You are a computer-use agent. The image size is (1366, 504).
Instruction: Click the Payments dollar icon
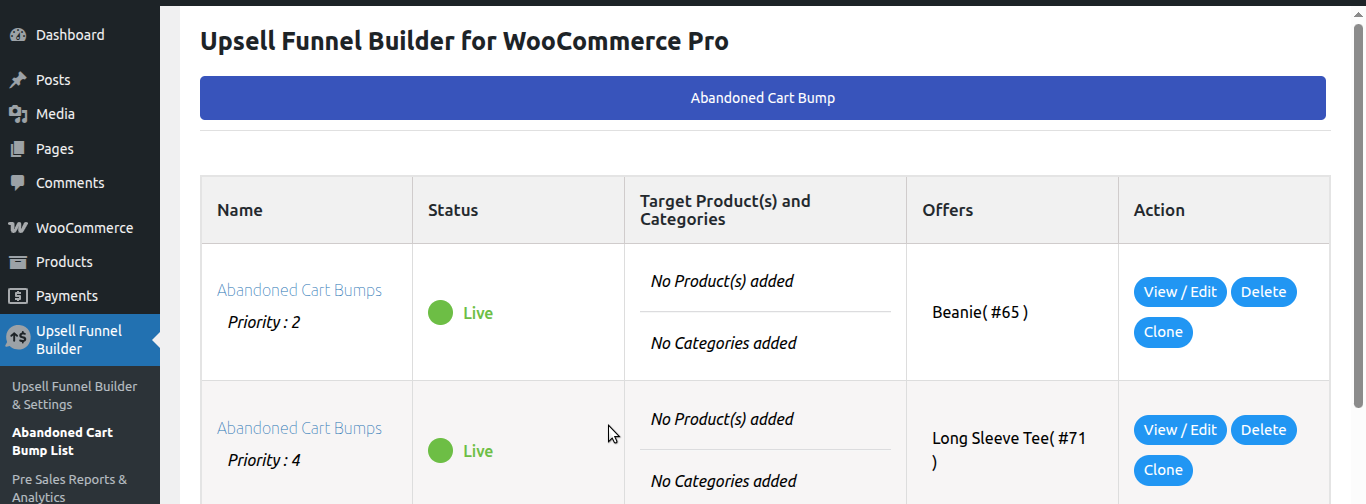click(x=18, y=296)
